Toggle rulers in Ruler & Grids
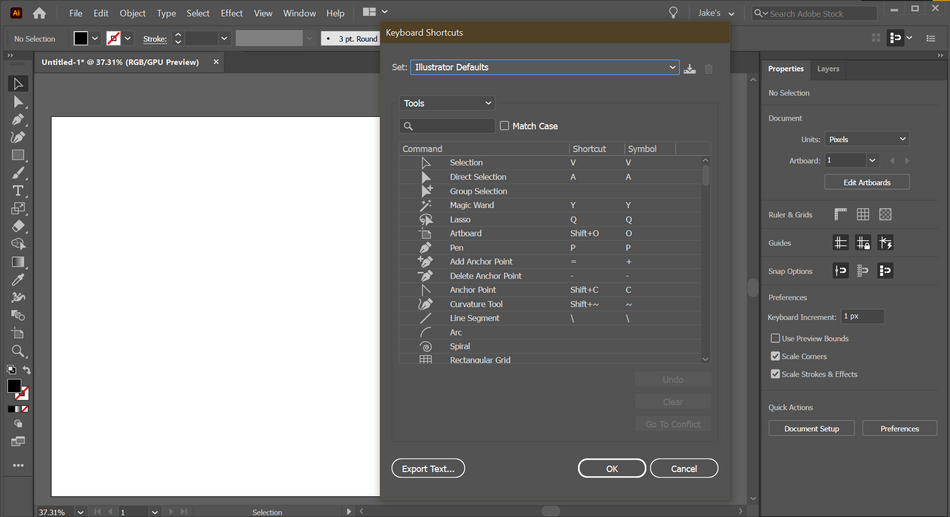 click(x=840, y=214)
